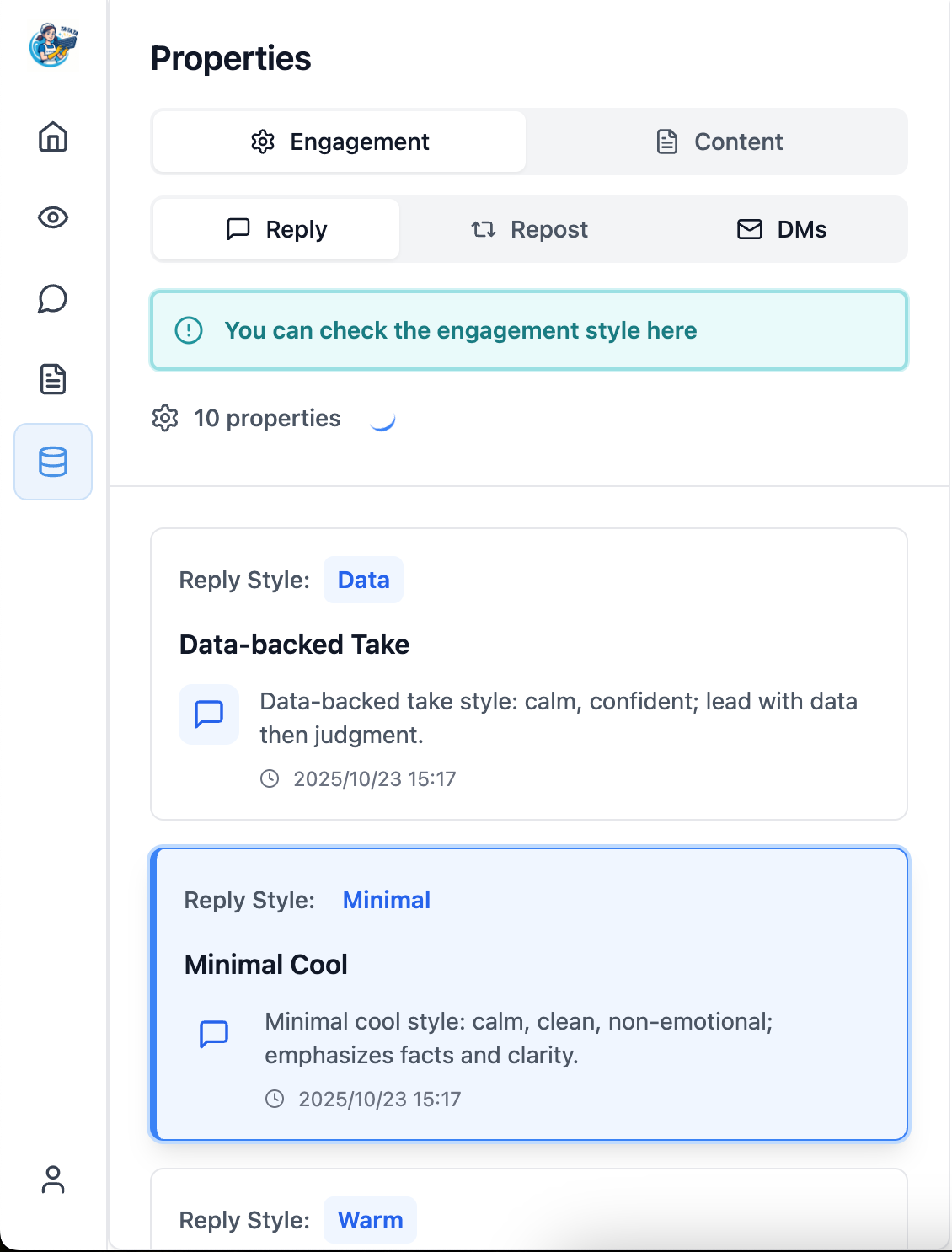Click the Warm reply style badge
Screen dimensions: 952x1252
click(370, 1219)
